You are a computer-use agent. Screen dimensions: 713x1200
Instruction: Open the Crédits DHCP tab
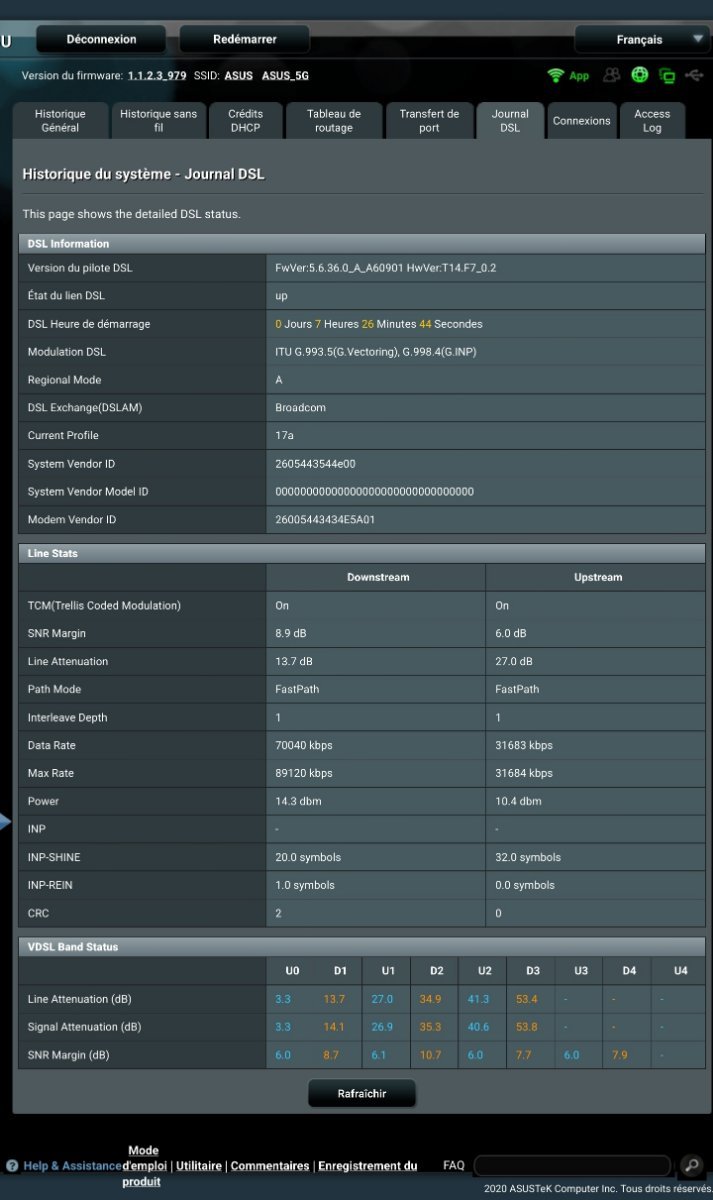click(x=245, y=121)
